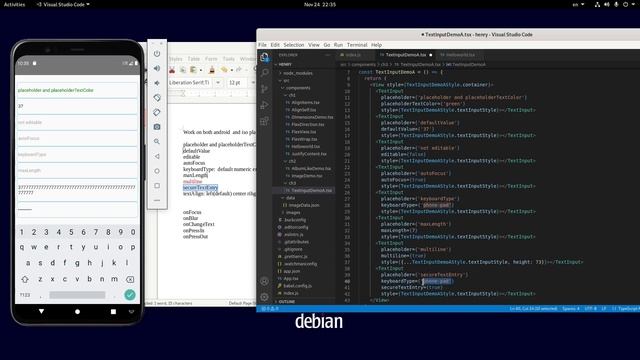Open Writer Table menu

[193, 59]
